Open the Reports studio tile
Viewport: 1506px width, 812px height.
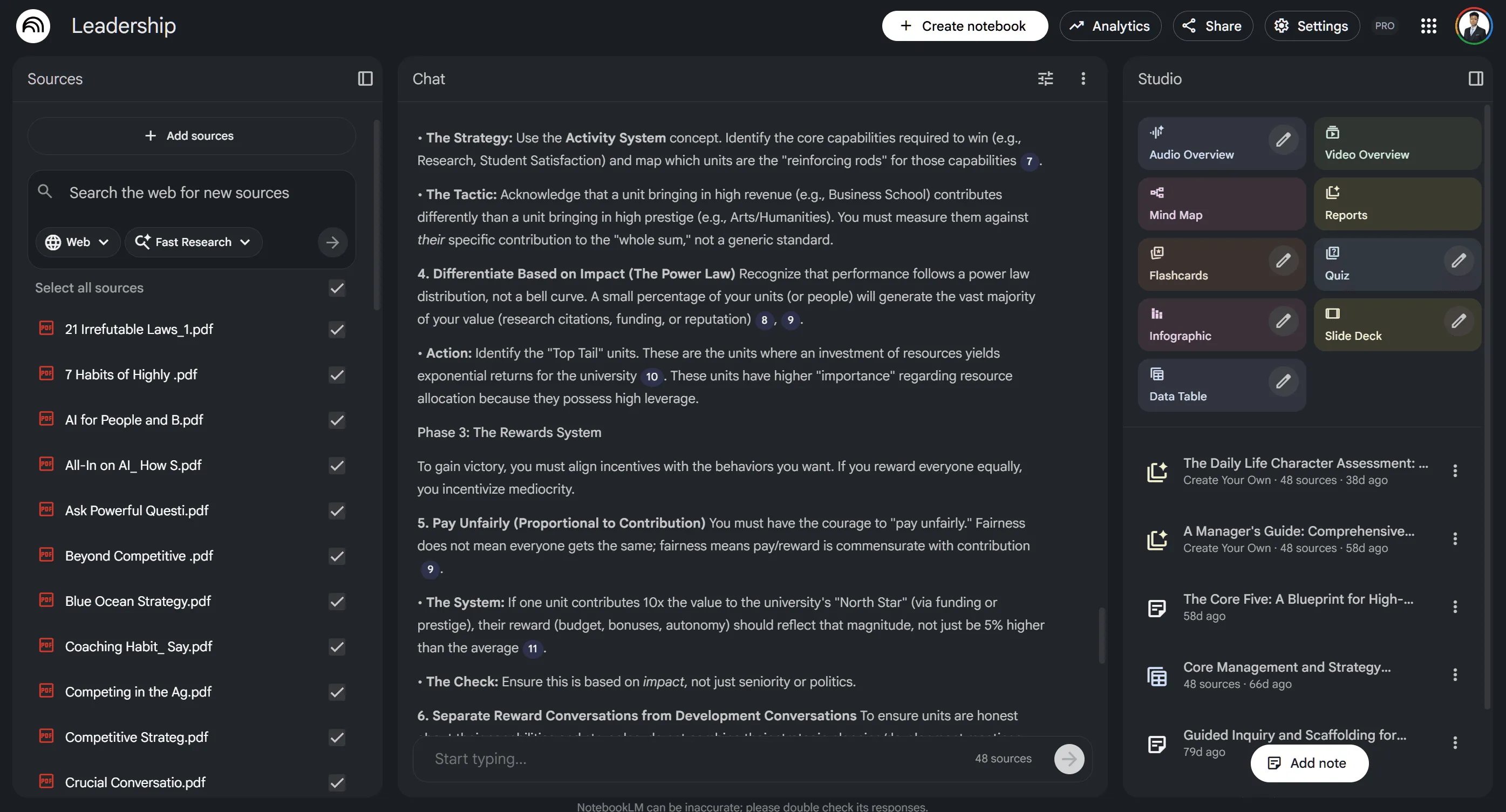tap(1397, 203)
